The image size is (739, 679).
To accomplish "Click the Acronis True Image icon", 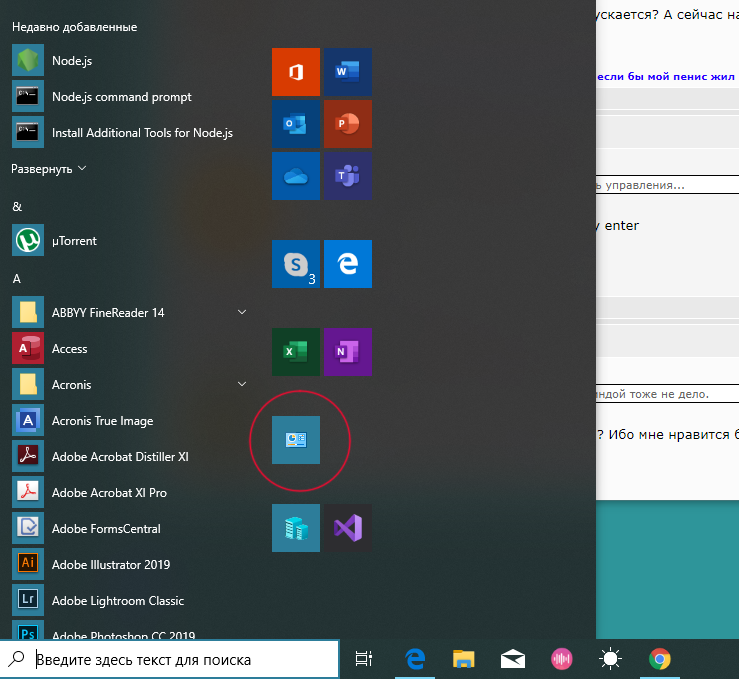I will [x=28, y=420].
